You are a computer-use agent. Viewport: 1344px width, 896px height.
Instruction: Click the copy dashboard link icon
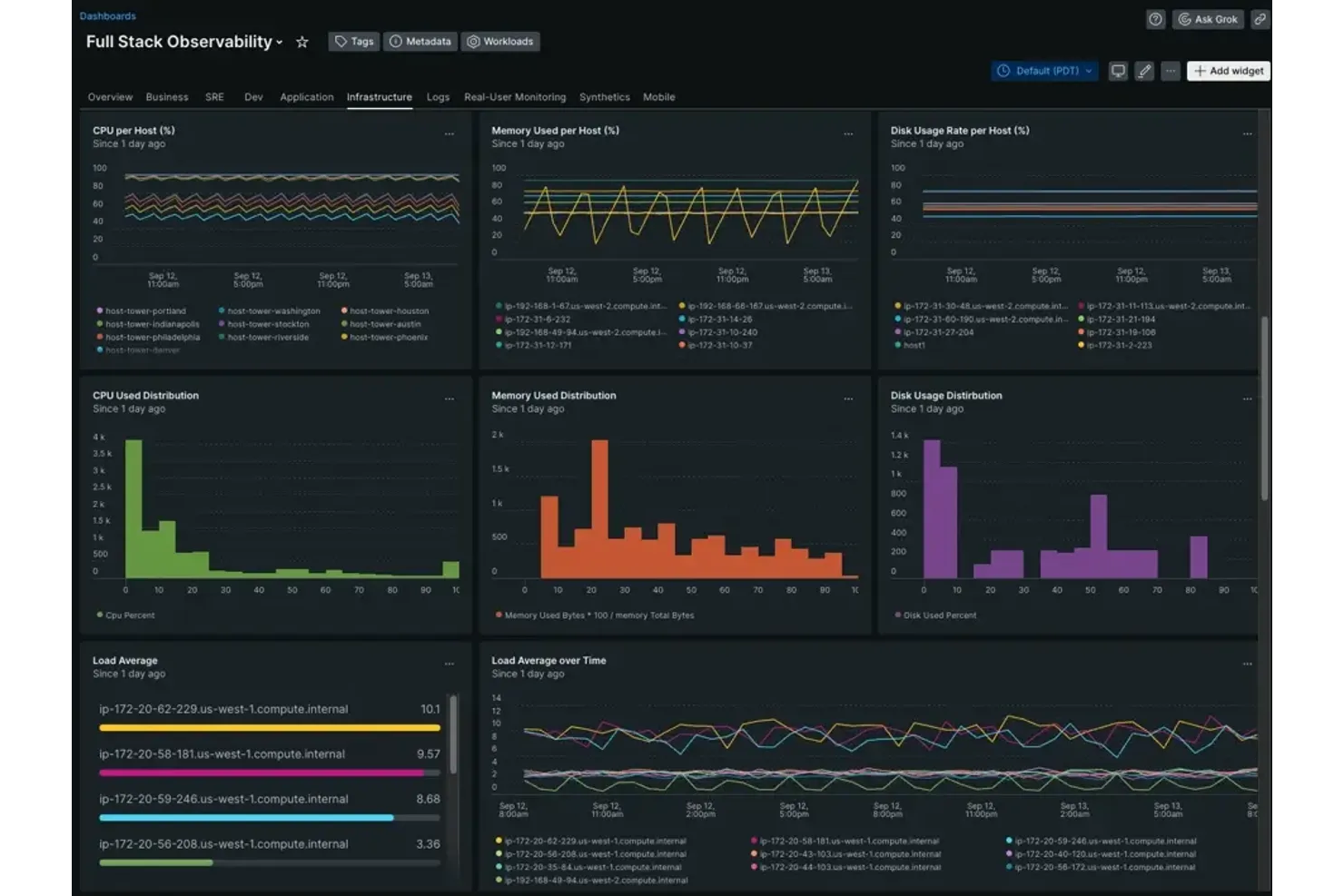coord(1260,19)
